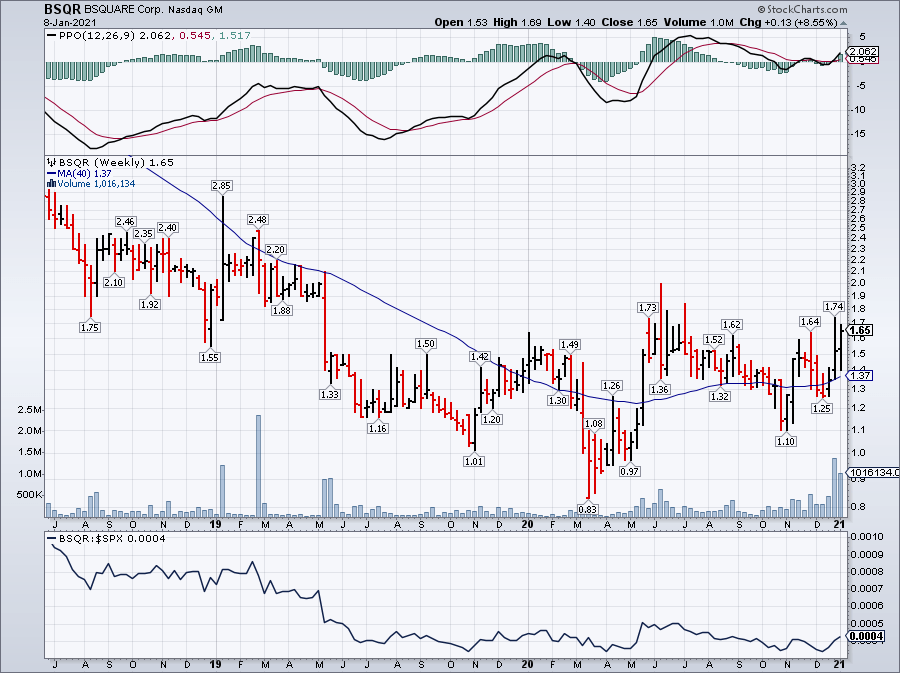Click the 1.92 low price annotation

click(x=150, y=305)
